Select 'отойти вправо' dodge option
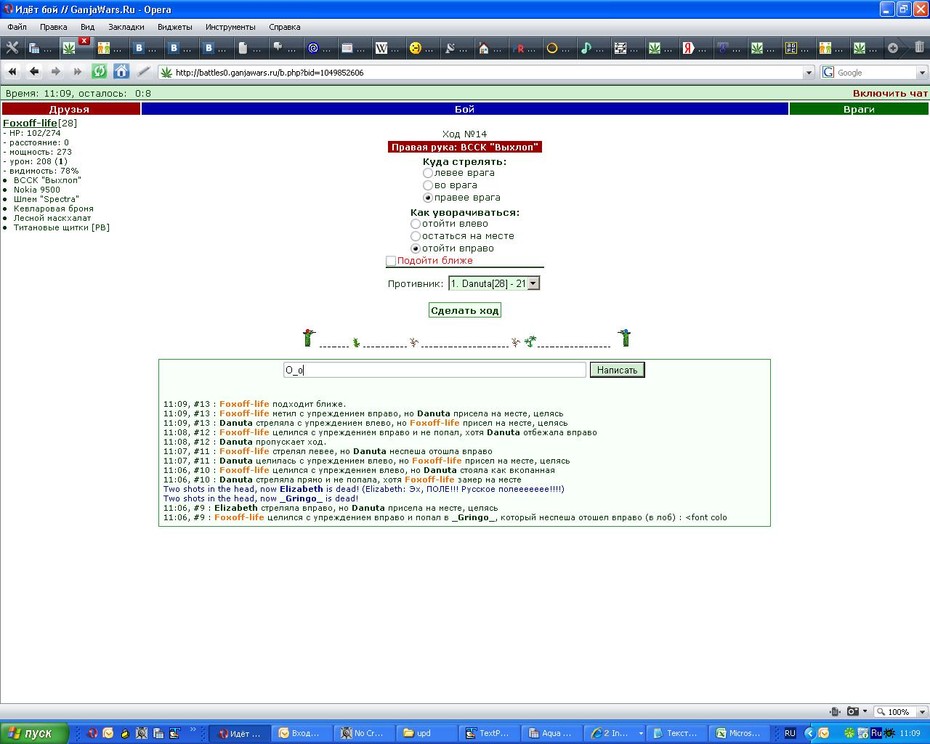The width and height of the screenshot is (930, 744). click(415, 249)
